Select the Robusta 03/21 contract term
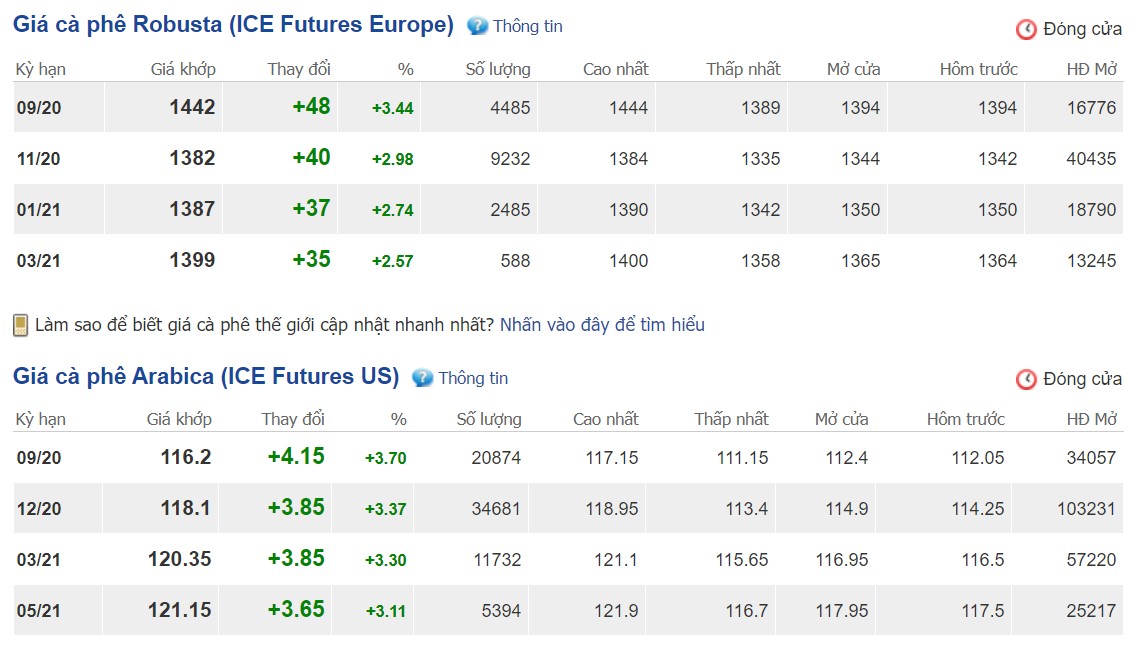 click(39, 261)
